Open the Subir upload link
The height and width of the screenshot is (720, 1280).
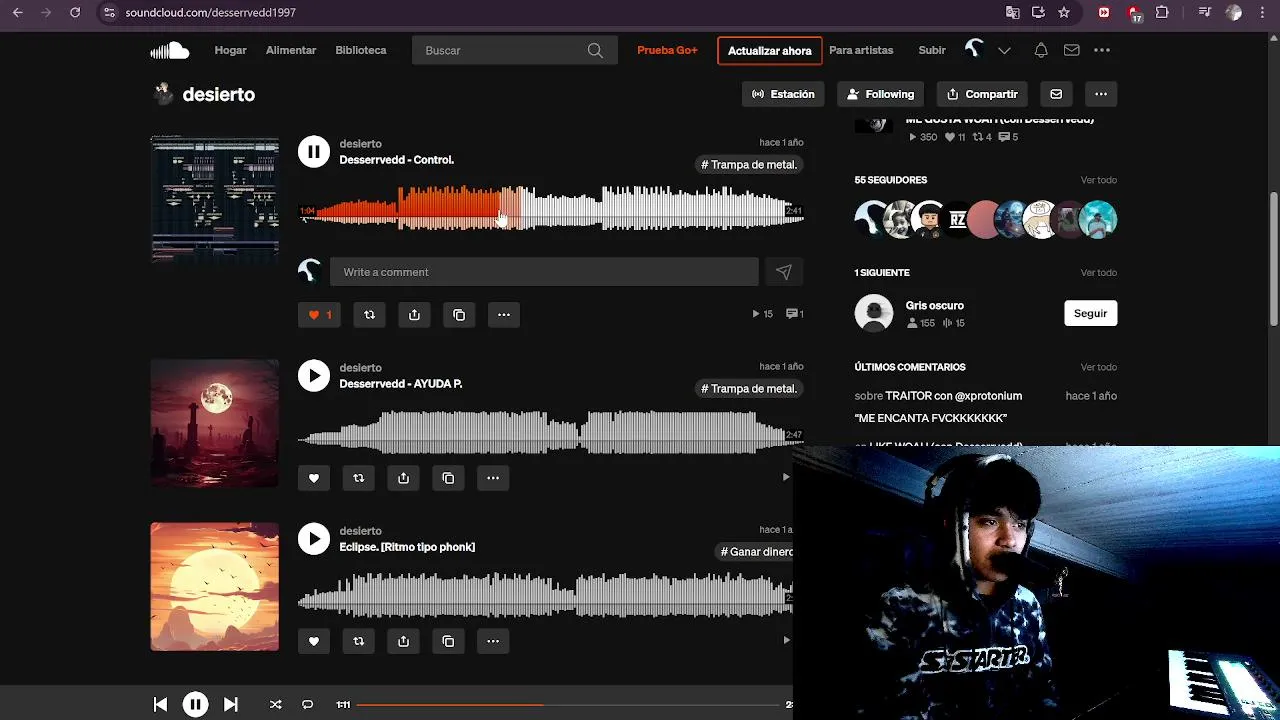click(932, 50)
